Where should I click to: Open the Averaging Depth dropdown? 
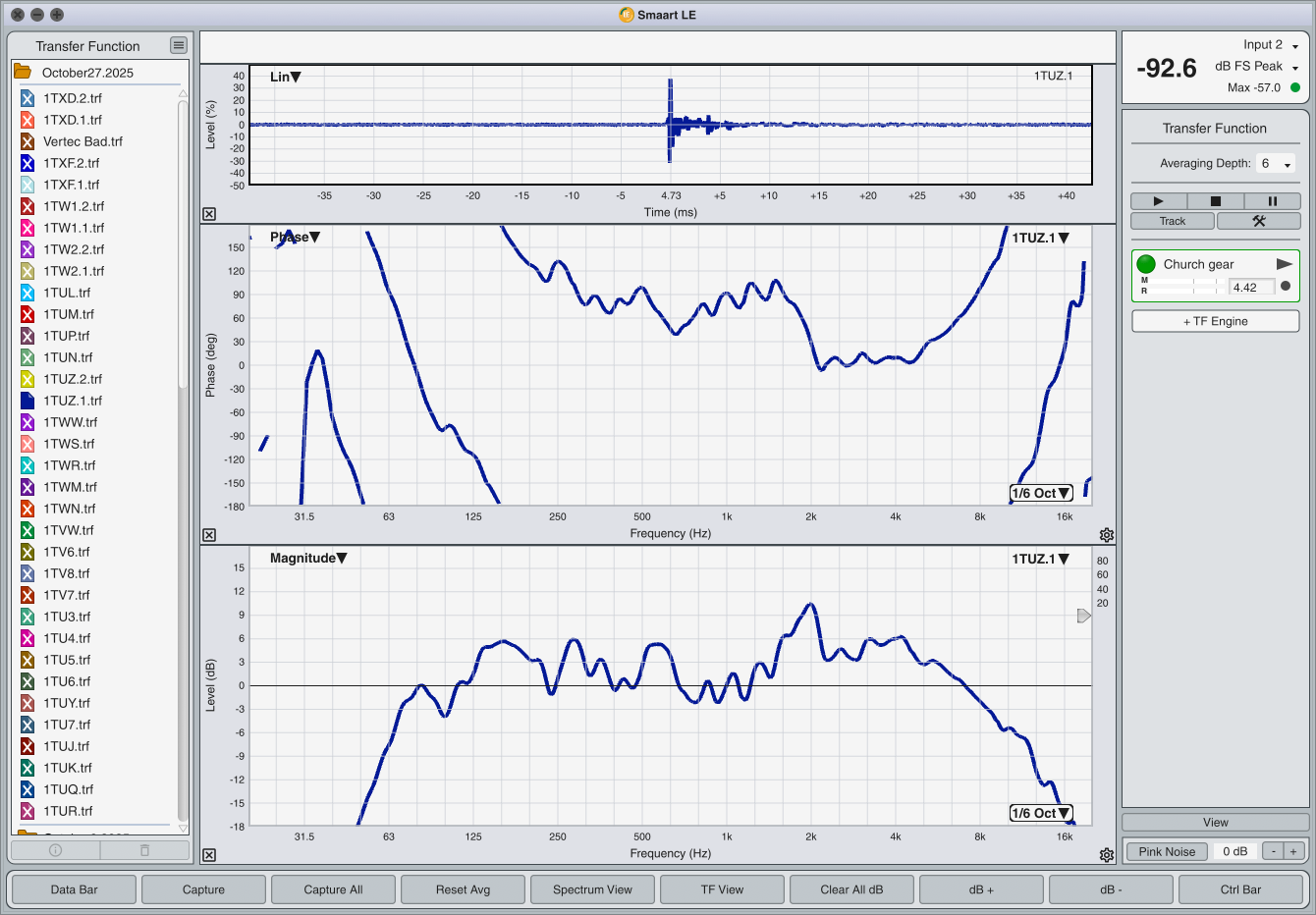coord(1276,164)
